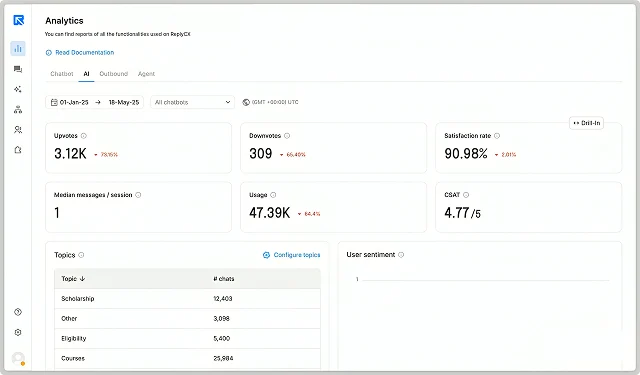Click the Other topic row
Screen dimensions: 640x375
[187, 319]
